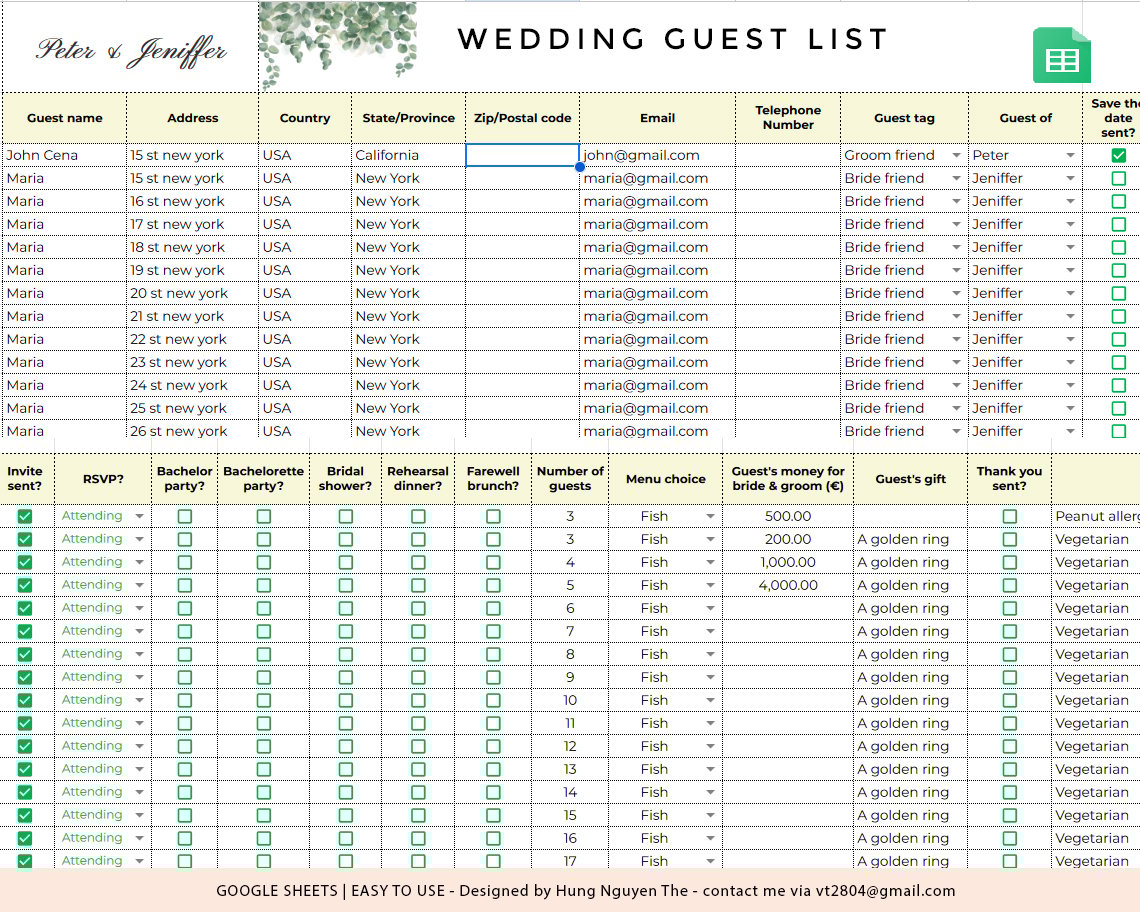Select the 'Guest name' column header
Viewport: 1140px width, 912px height.
pos(65,118)
